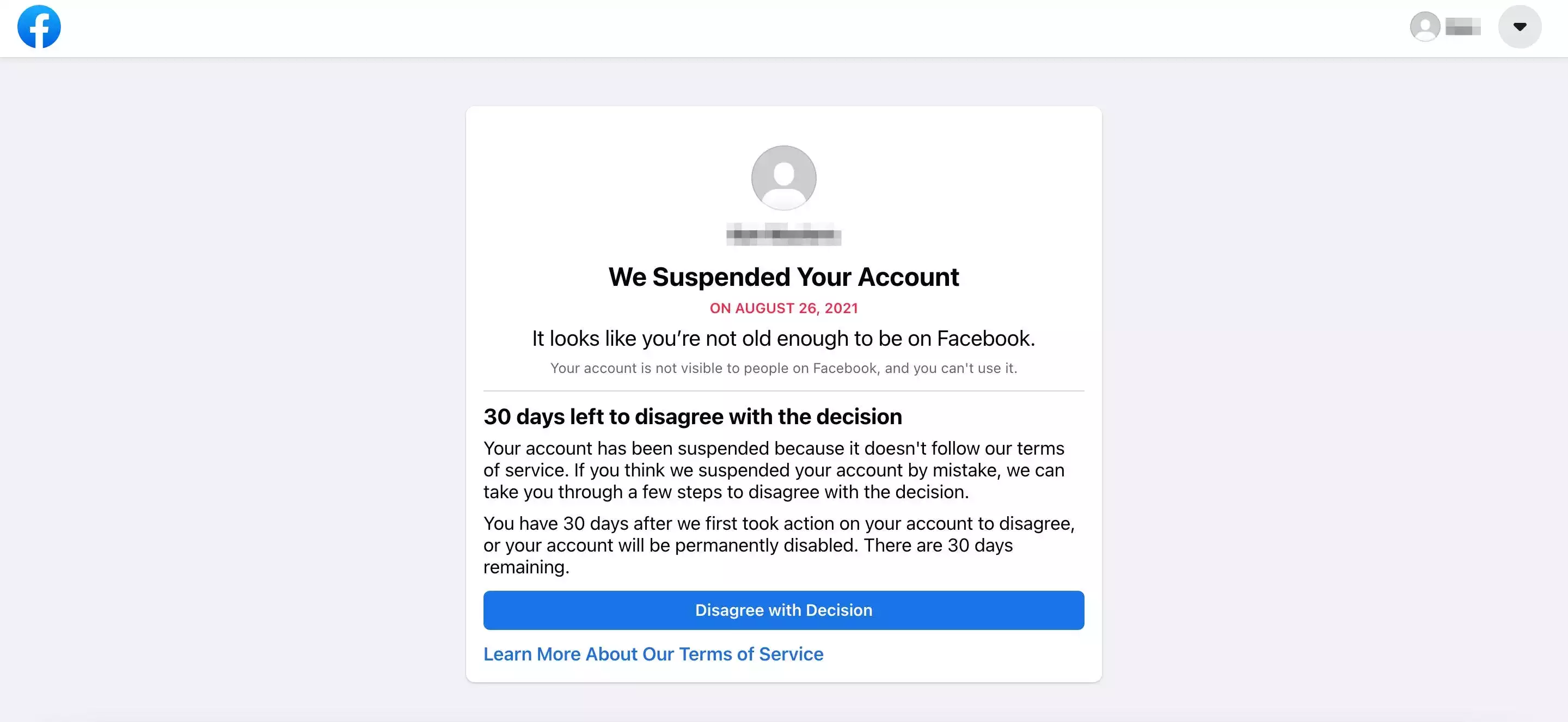The height and width of the screenshot is (722, 1568).
Task: Open the account dropdown arrow menu
Action: [x=1520, y=27]
